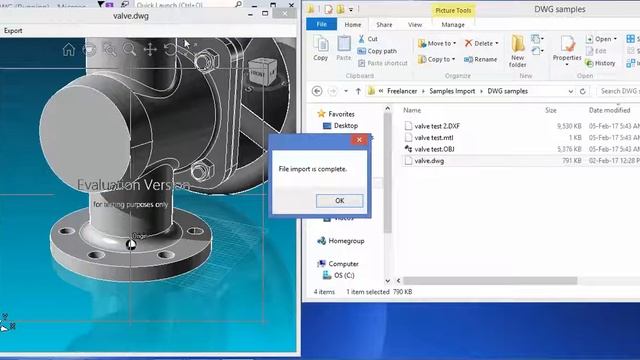Open the Copy to dropdown
This screenshot has width=640, height=360.
click(x=436, y=59)
